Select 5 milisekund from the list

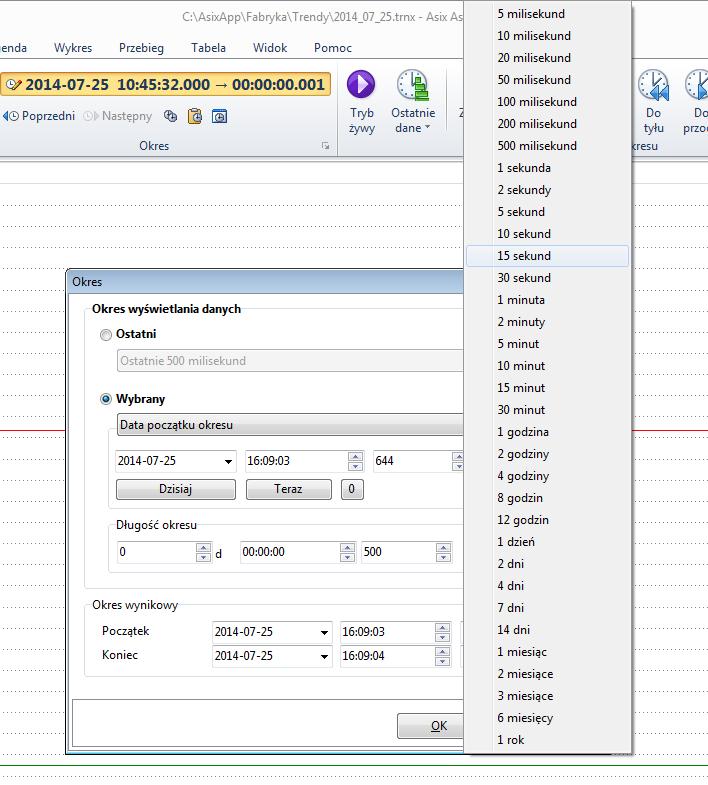click(x=547, y=14)
